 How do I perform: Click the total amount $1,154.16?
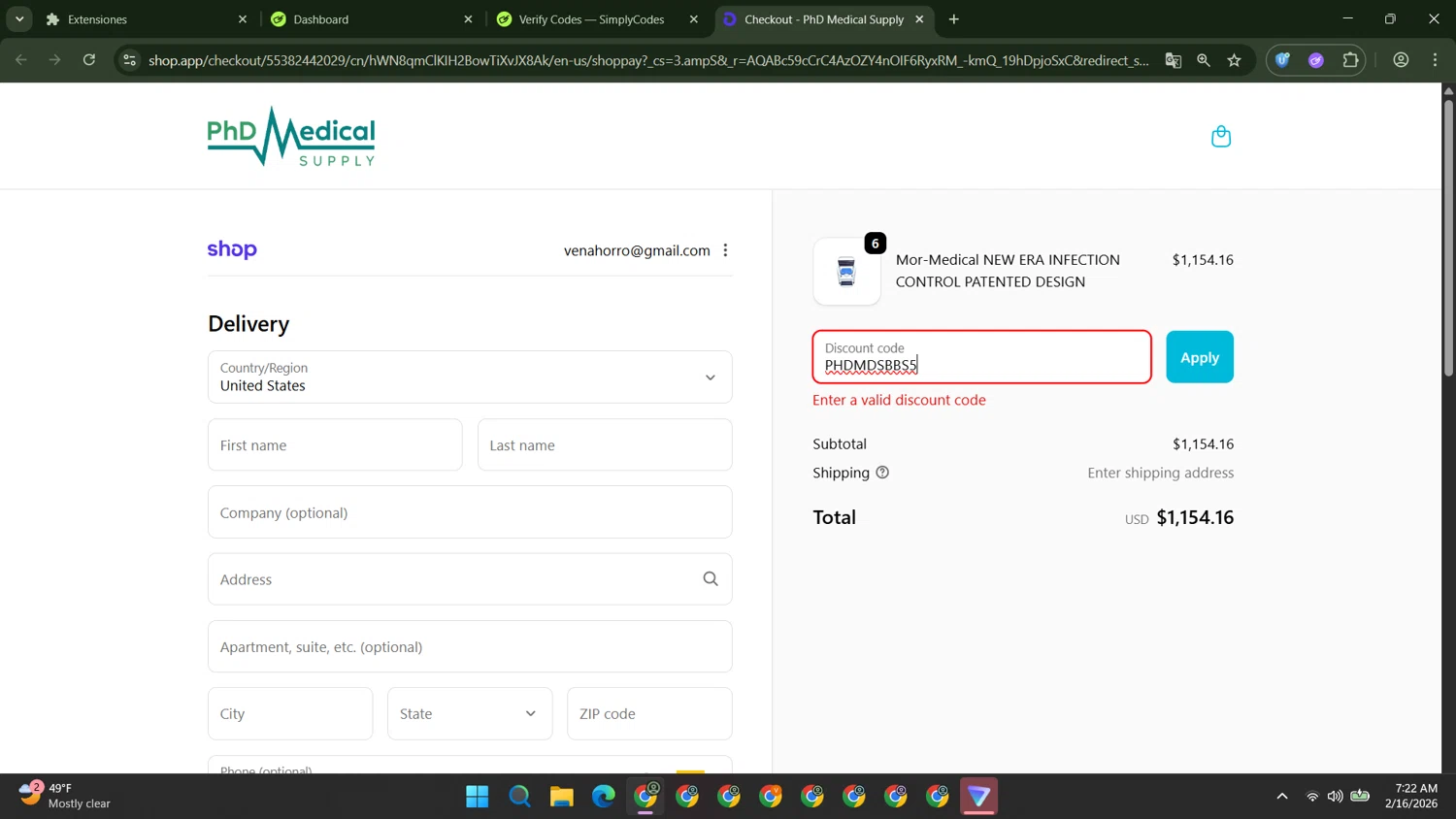coord(1195,517)
